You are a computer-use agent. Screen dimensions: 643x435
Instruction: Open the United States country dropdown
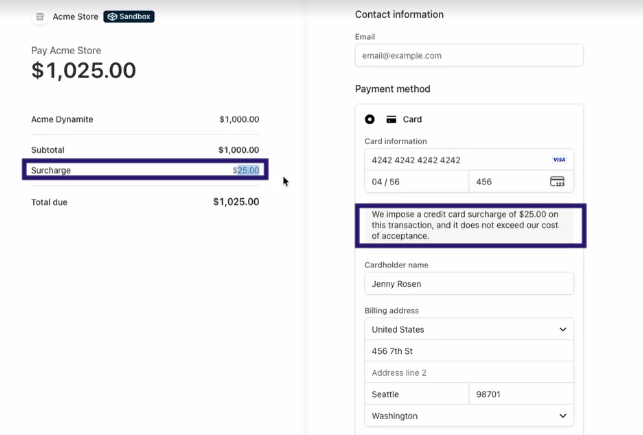(x=469, y=329)
